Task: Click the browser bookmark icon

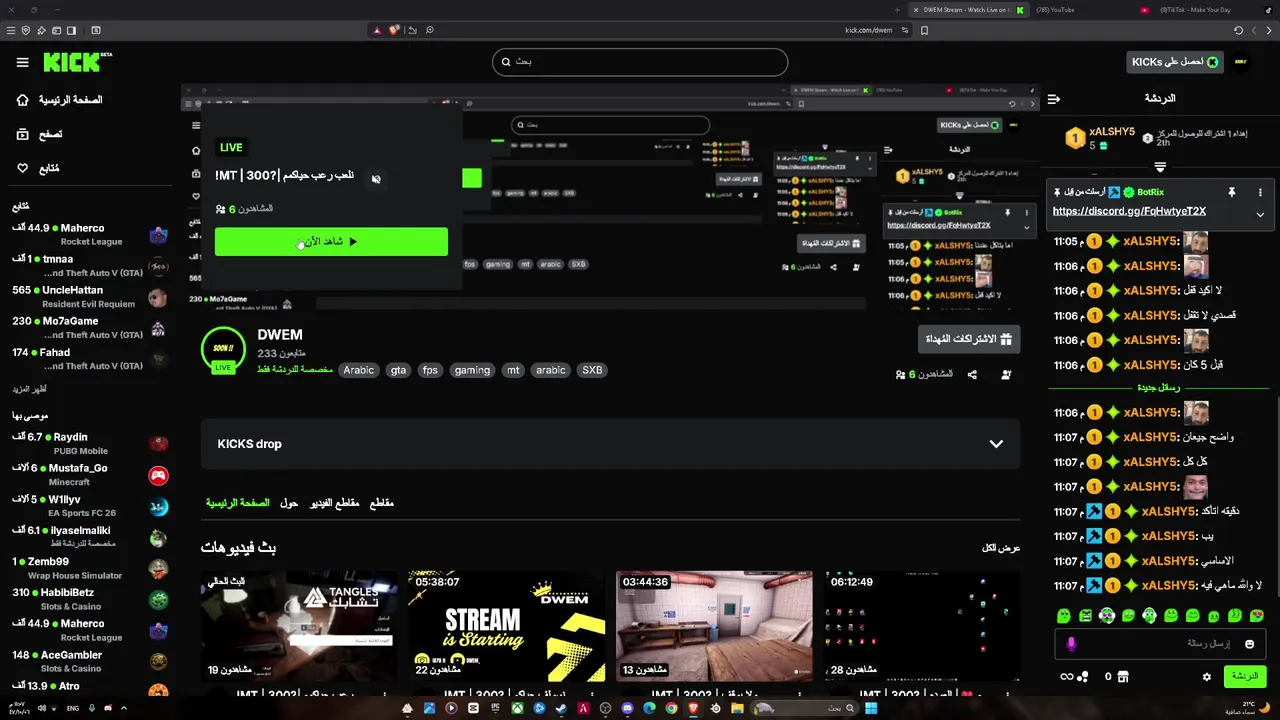Action: pyautogui.click(x=924, y=30)
